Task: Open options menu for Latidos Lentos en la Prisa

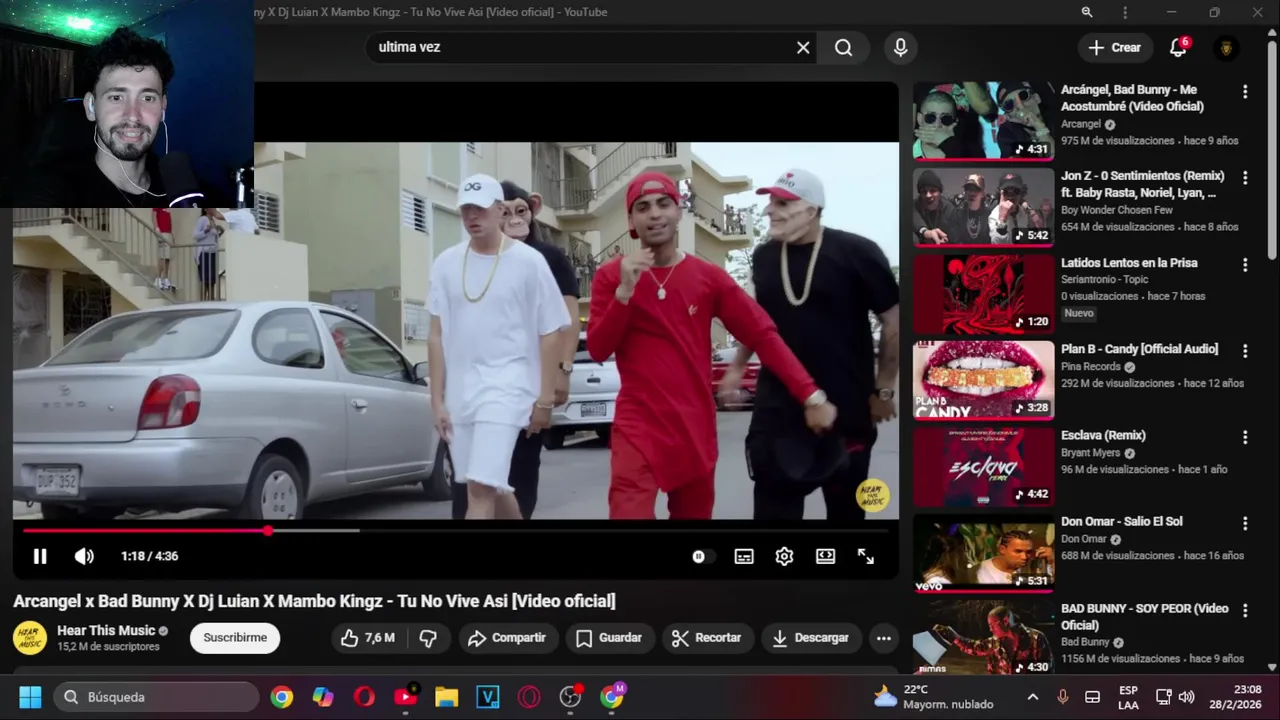Action: (x=1245, y=265)
